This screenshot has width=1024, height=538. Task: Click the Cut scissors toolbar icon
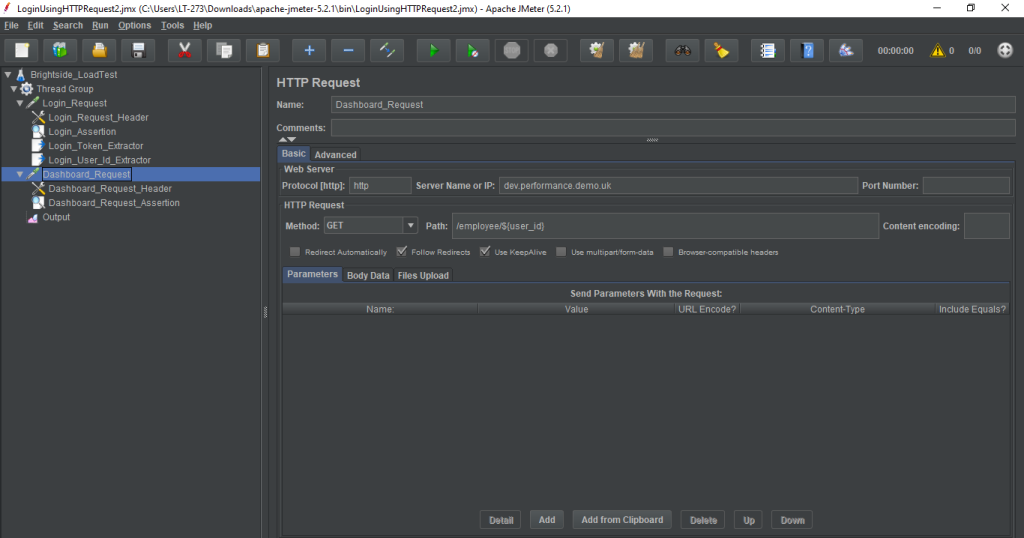pyautogui.click(x=184, y=50)
